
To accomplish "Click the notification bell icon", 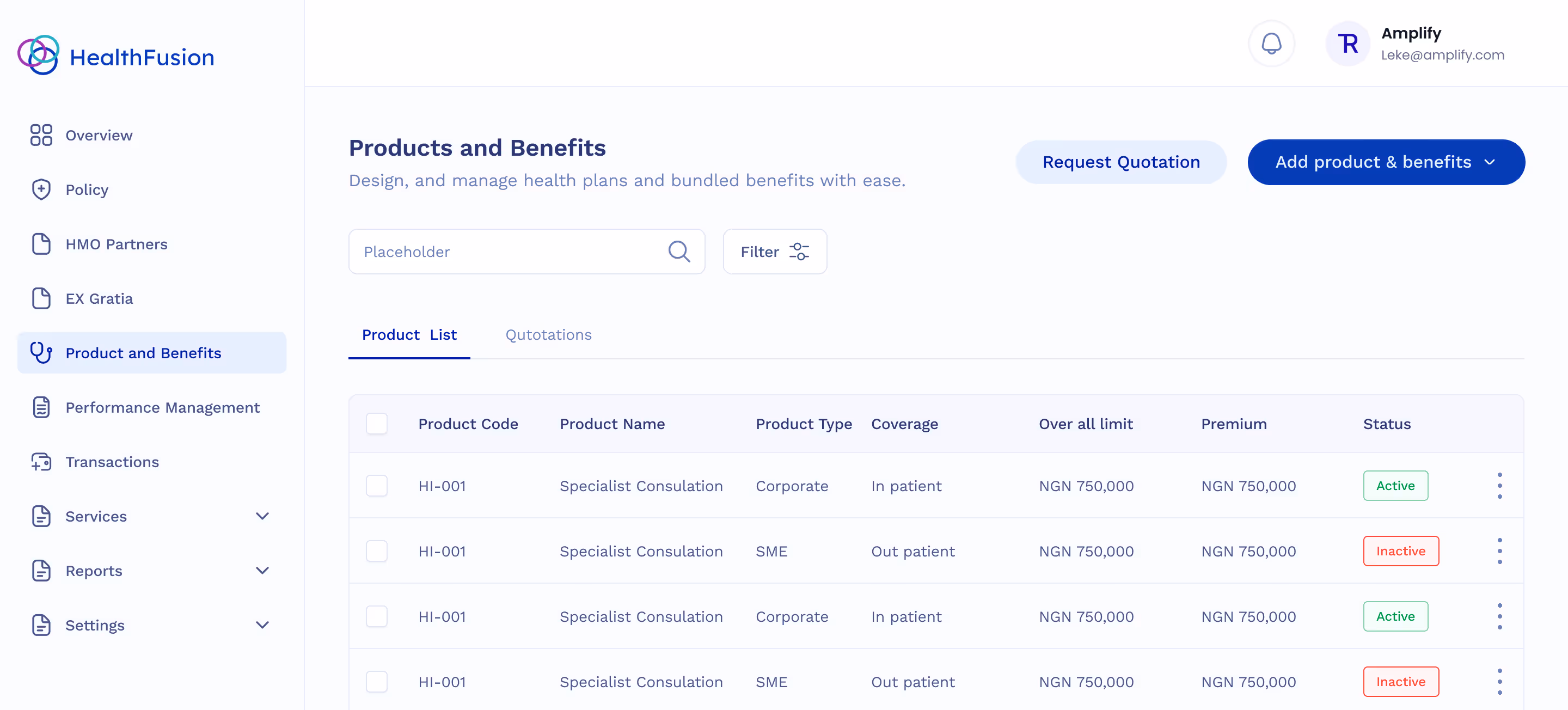I will (x=1271, y=43).
